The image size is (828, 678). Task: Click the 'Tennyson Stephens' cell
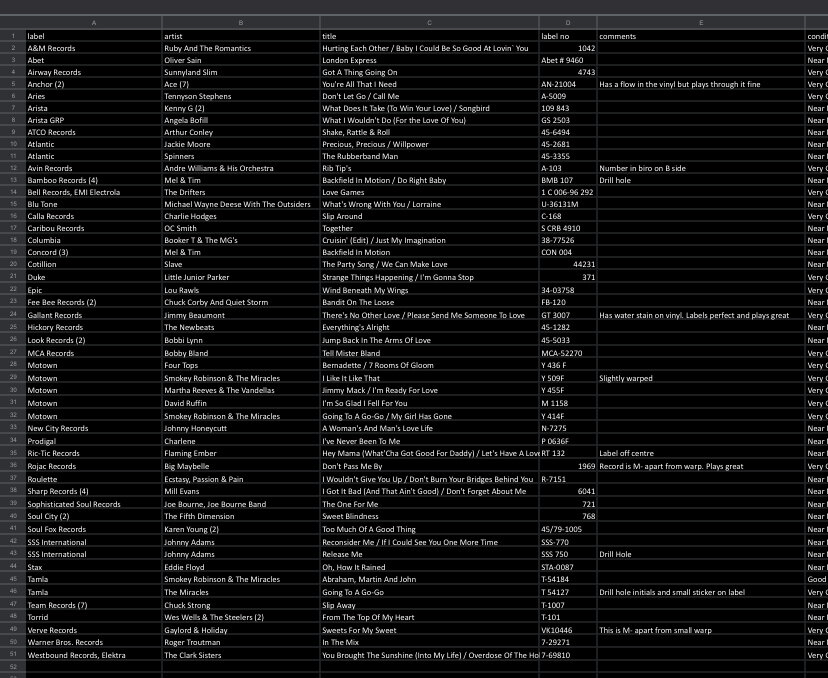click(241, 96)
